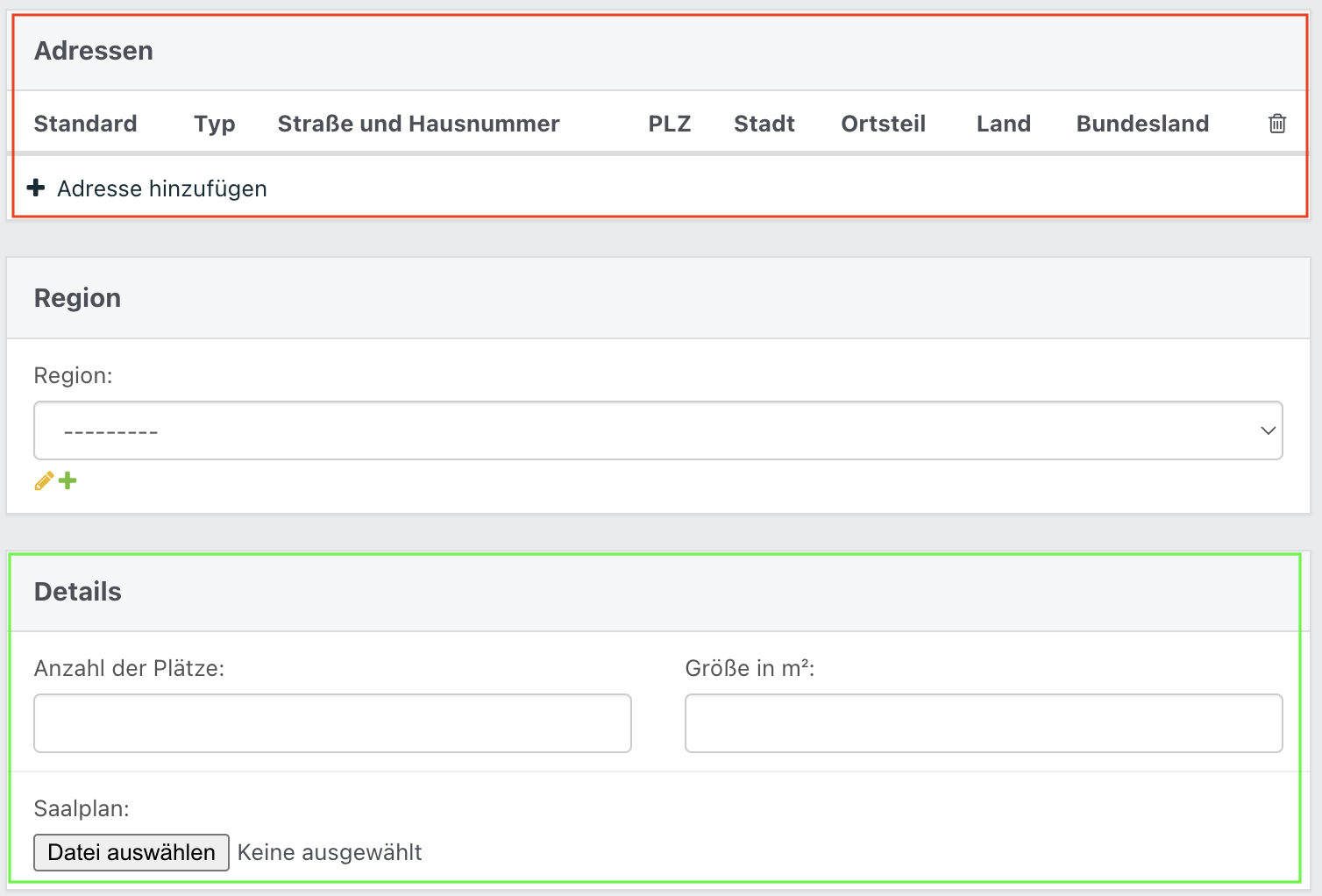This screenshot has width=1322, height=896.
Task: Focus the Größe in m² input field
Action: point(984,723)
